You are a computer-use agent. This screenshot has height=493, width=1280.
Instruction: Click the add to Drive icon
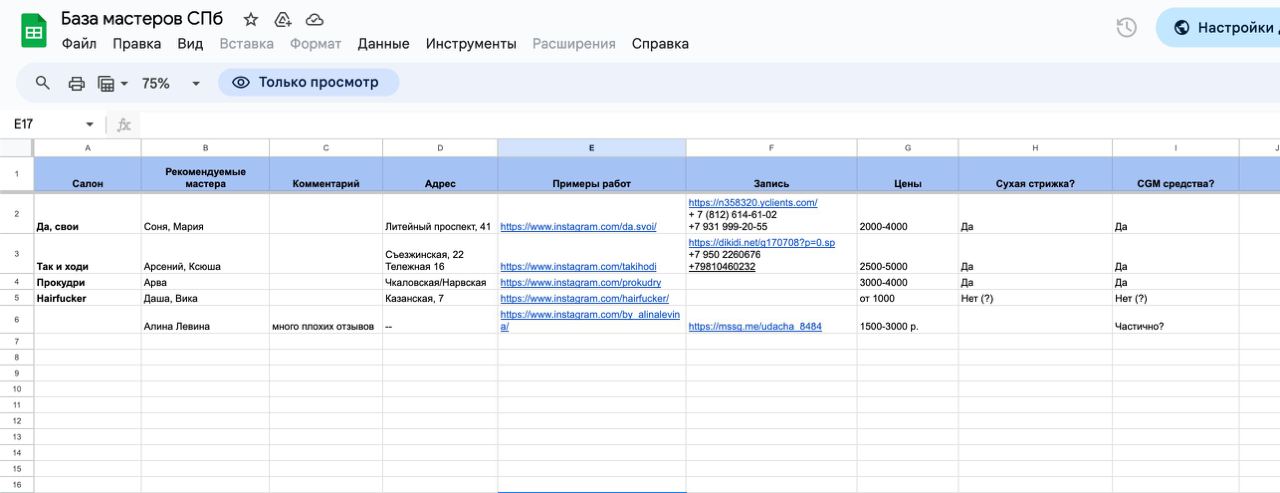pos(283,19)
